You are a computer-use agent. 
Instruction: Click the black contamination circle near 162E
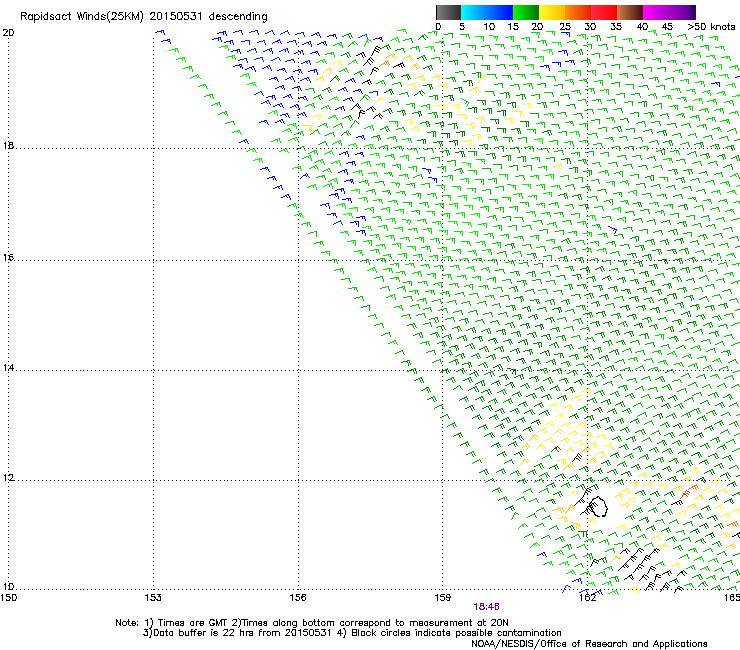[598, 507]
